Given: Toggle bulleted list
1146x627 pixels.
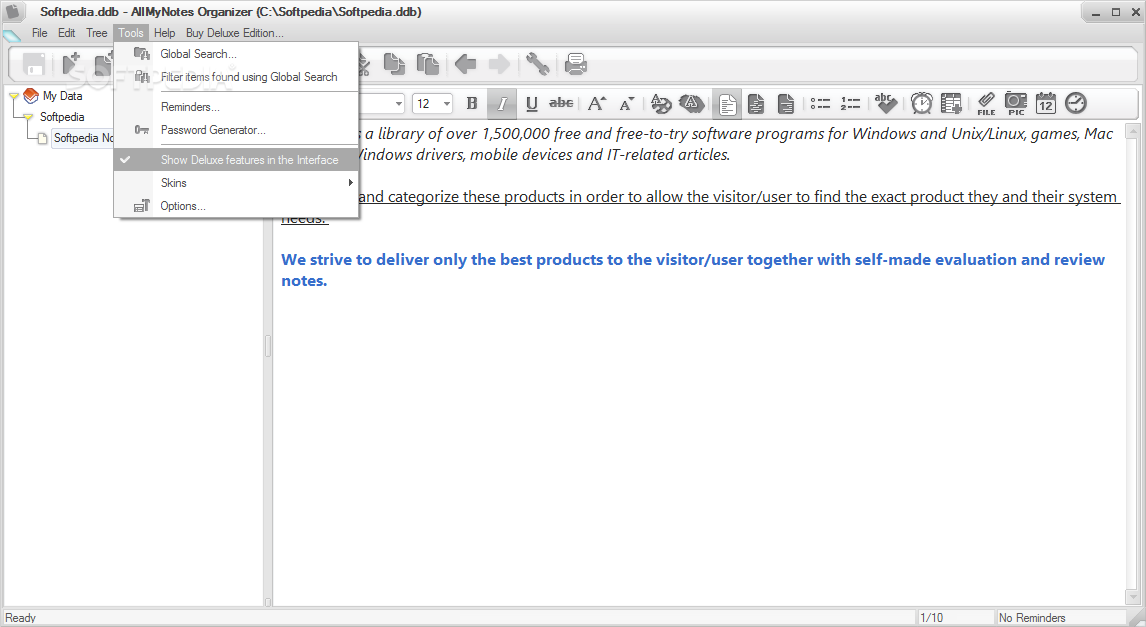Looking at the screenshot, I should [x=820, y=104].
